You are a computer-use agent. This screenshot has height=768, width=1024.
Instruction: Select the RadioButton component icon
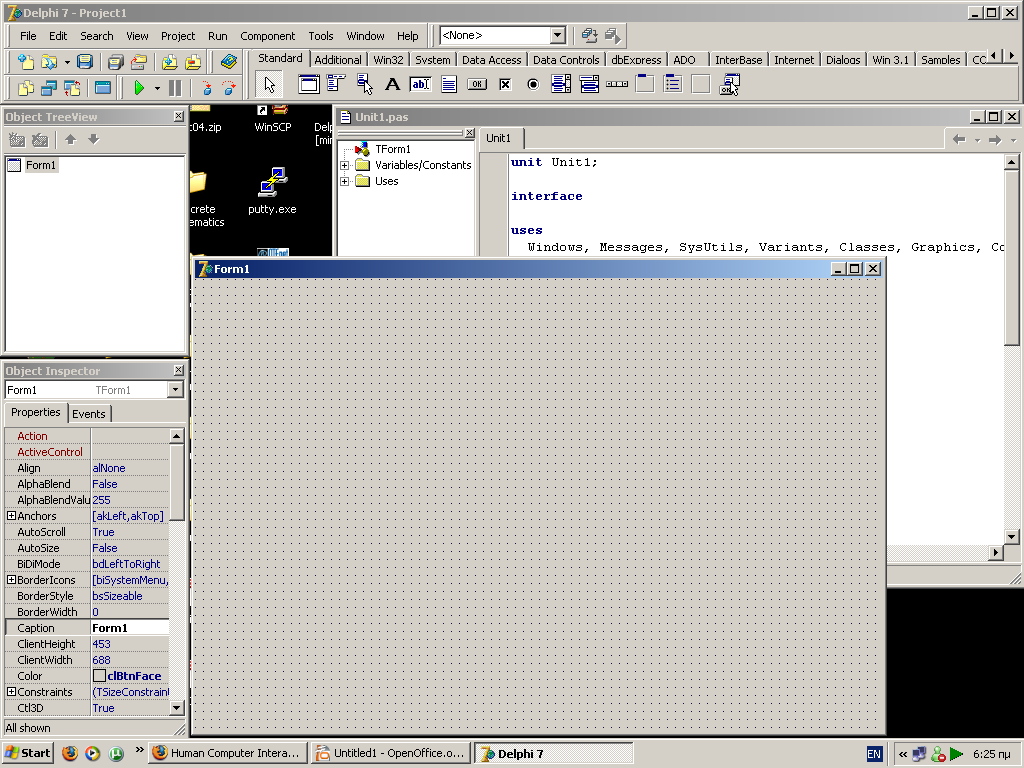pos(533,84)
